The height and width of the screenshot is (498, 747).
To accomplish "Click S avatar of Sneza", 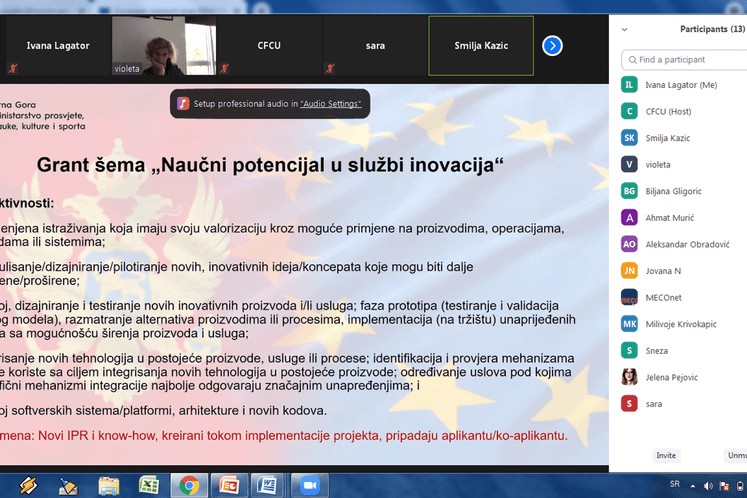I will (629, 351).
